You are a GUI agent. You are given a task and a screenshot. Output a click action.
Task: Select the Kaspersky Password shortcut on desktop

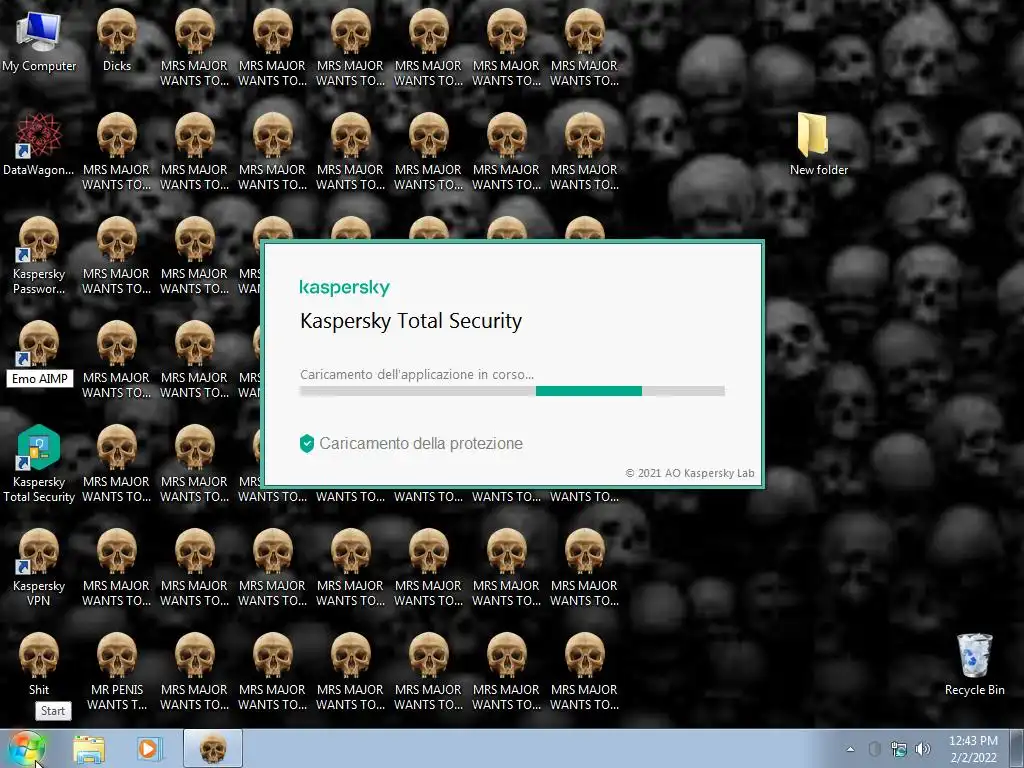click(x=39, y=256)
